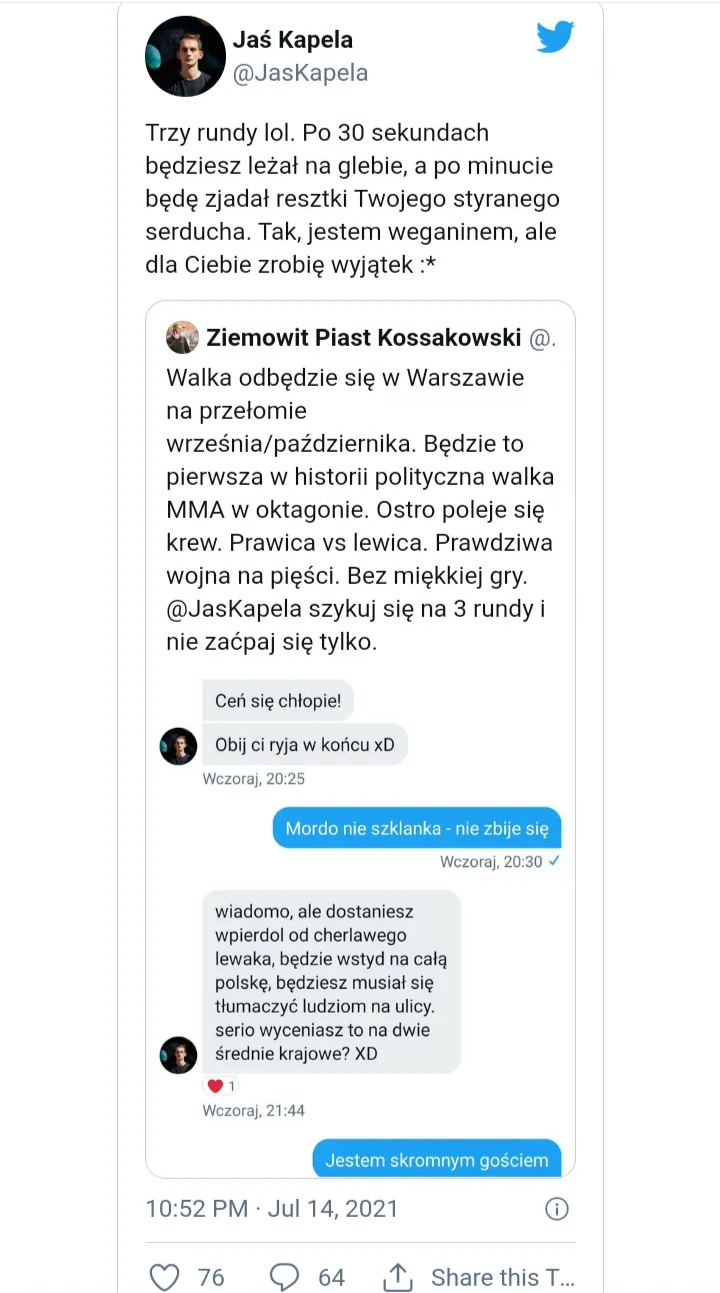Click the "Ceń się chłopie!" message bubble
This screenshot has width=720, height=1293.
point(278,701)
